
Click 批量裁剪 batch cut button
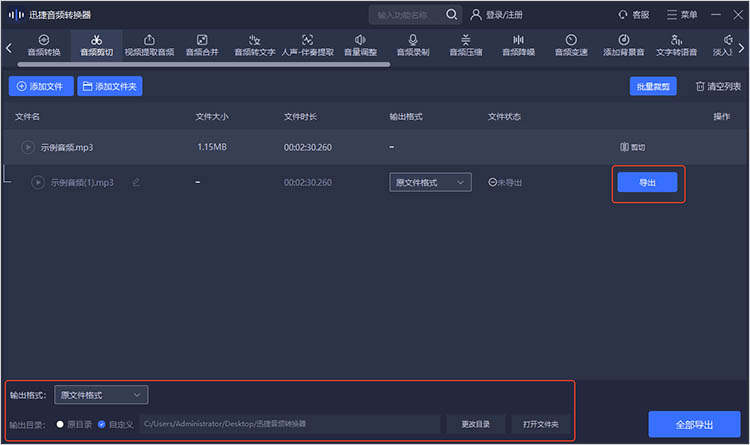click(x=653, y=86)
